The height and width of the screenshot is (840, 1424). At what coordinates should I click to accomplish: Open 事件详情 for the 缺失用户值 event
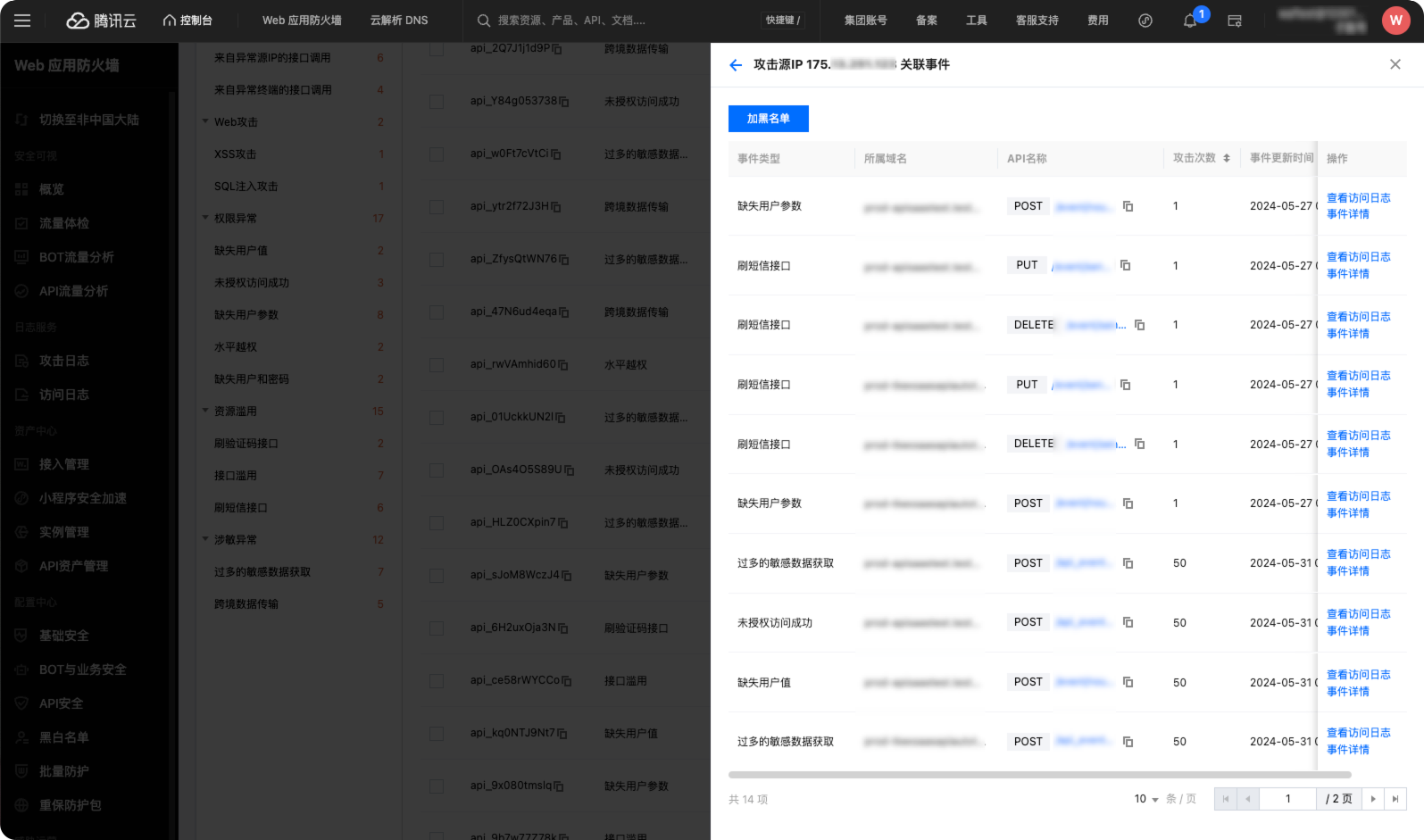(x=1348, y=692)
